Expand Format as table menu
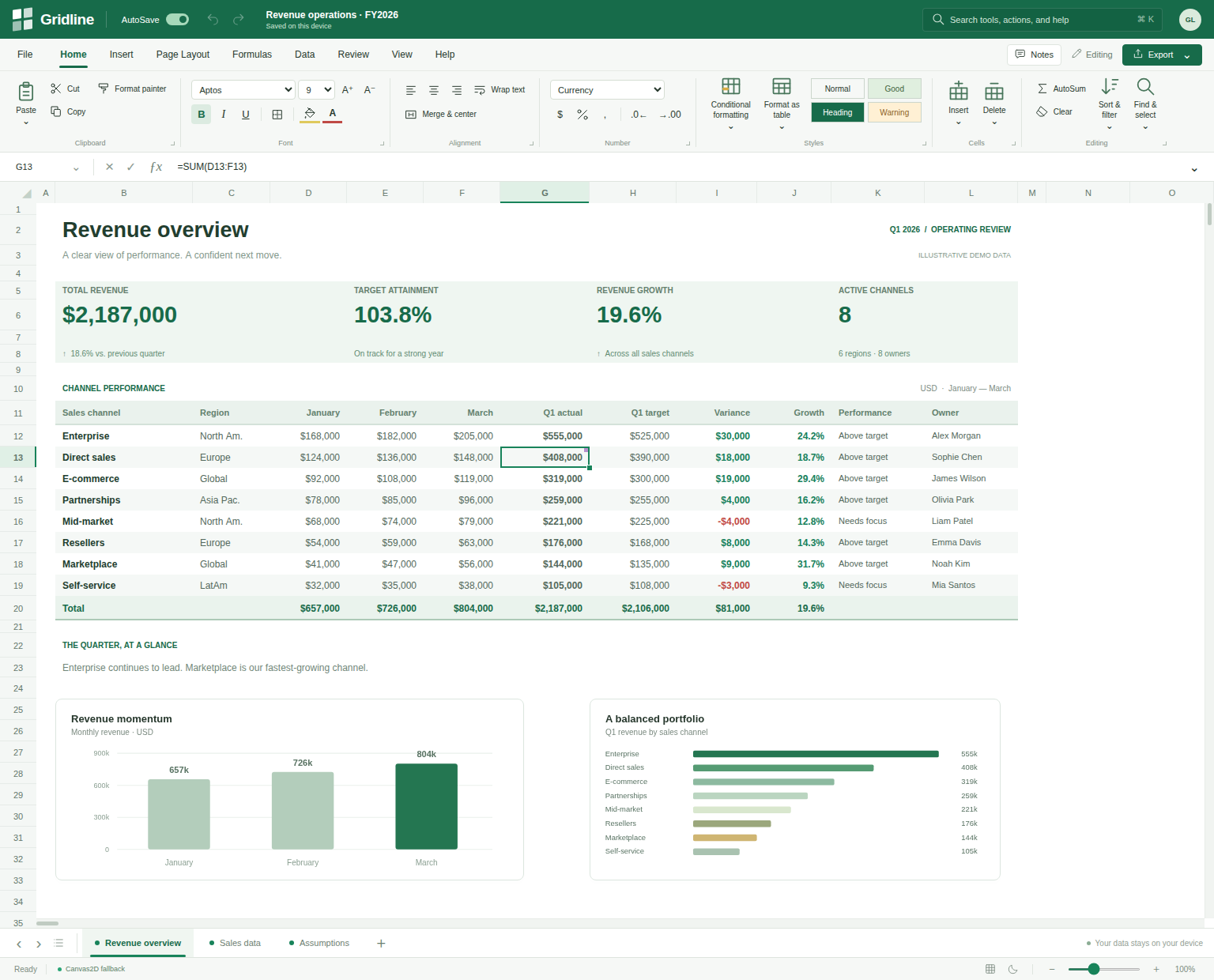Image resolution: width=1214 pixels, height=980 pixels. click(782, 104)
